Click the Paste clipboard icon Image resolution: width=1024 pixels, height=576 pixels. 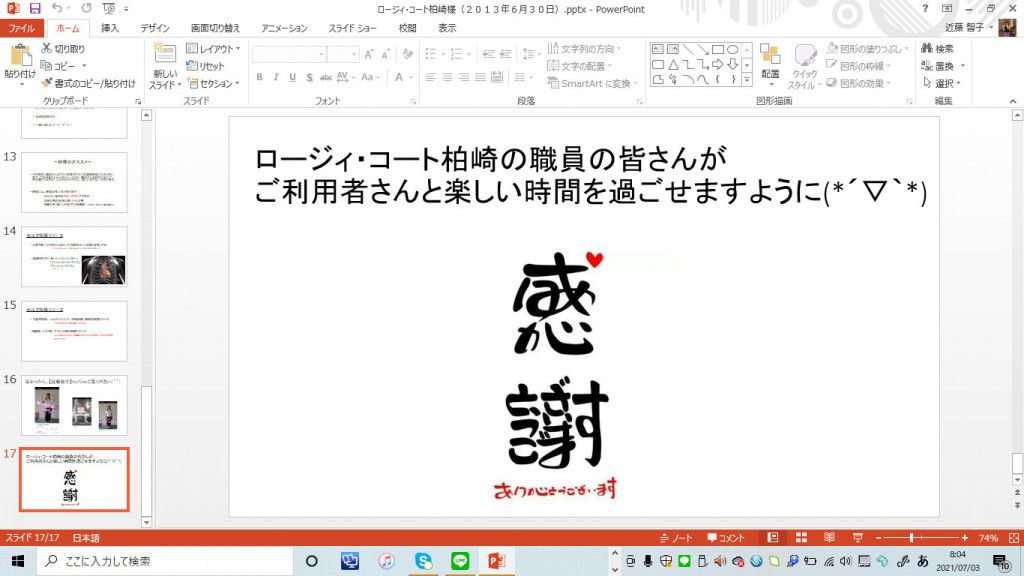tap(19, 58)
